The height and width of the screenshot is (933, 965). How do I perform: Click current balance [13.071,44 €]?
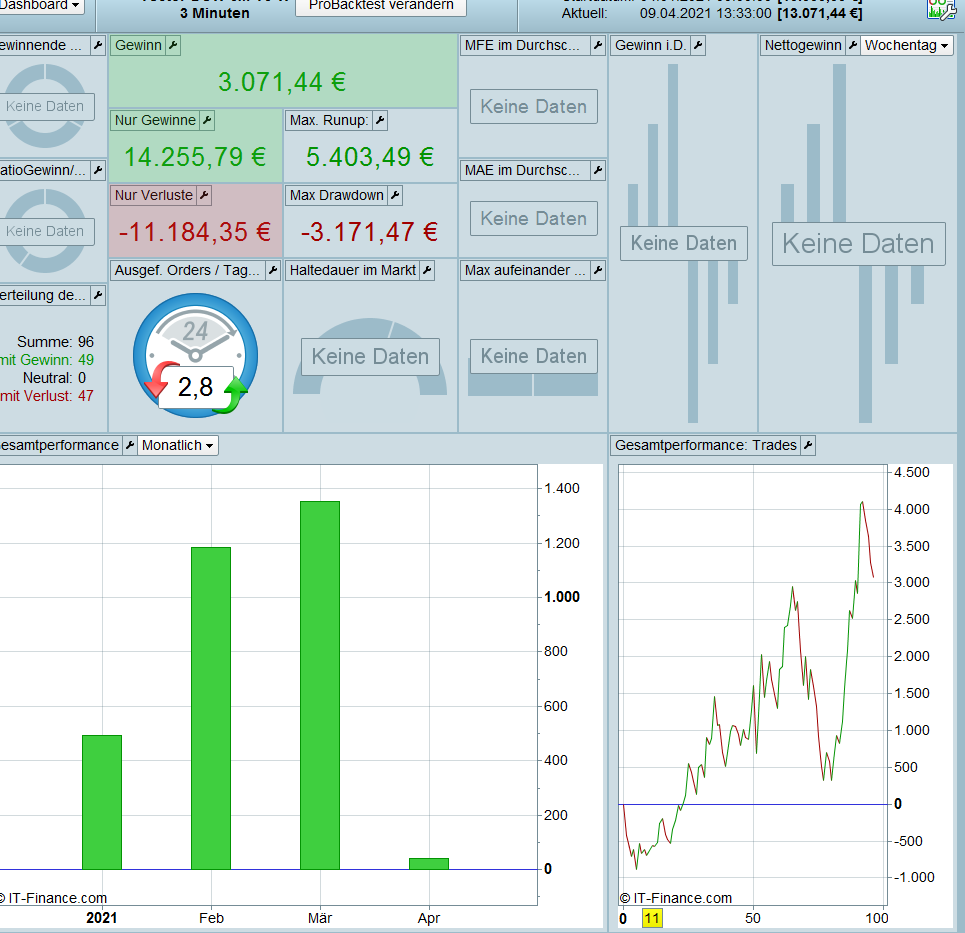(x=820, y=14)
